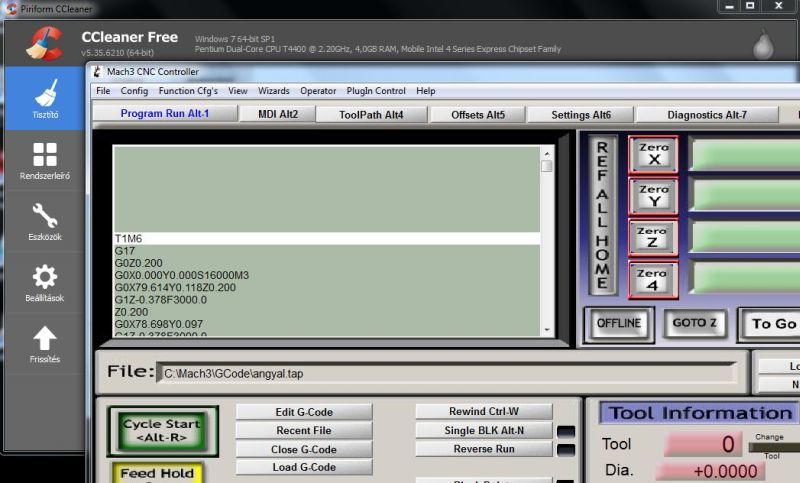Toggle the OFFLINE mode button
The height and width of the screenshot is (483, 800).
pyautogui.click(x=618, y=324)
